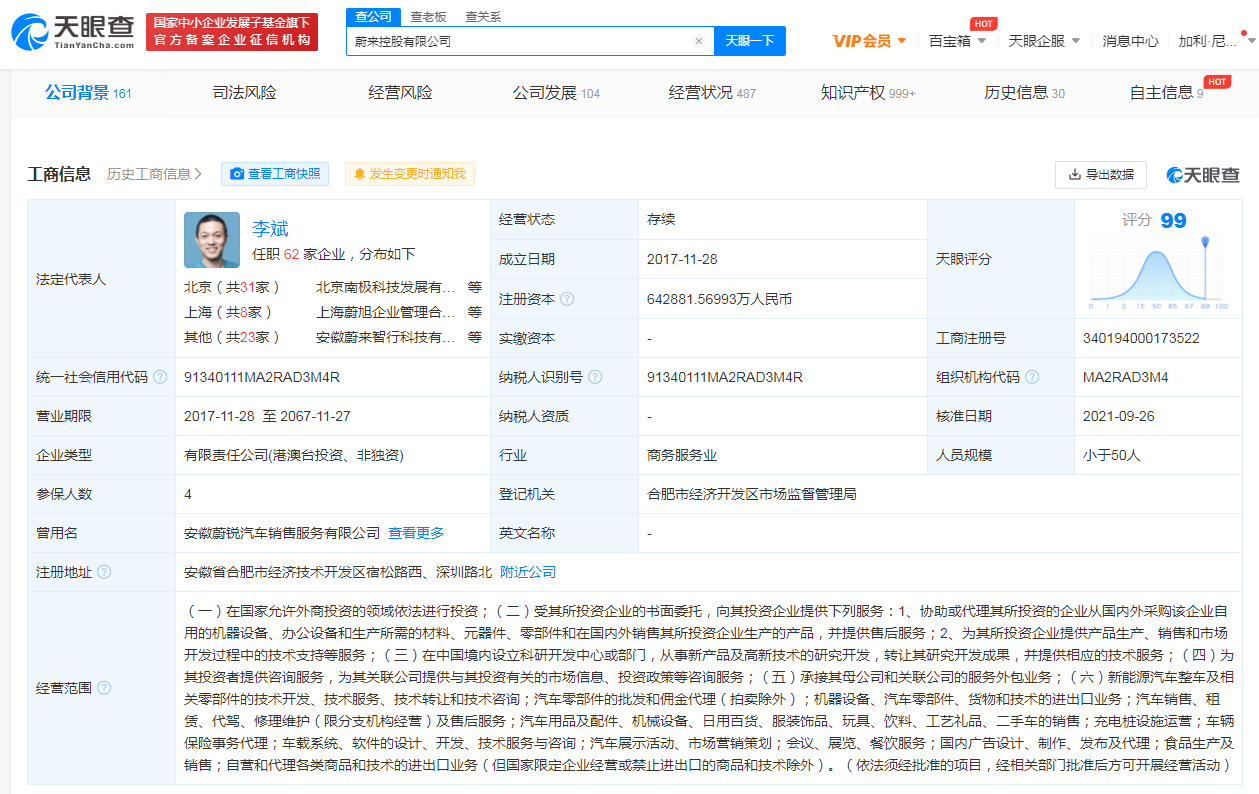Open the 附近公司 link
This screenshot has width=1259, height=794.
pos(528,572)
